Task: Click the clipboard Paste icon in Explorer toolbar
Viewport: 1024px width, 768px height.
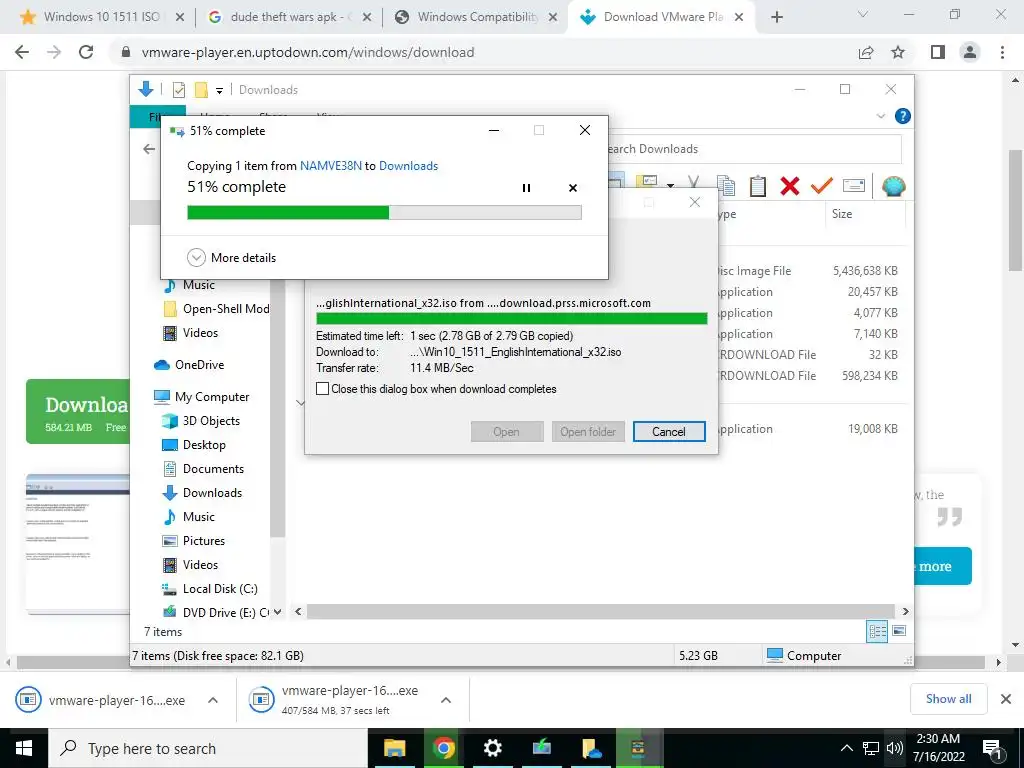Action: tap(758, 186)
